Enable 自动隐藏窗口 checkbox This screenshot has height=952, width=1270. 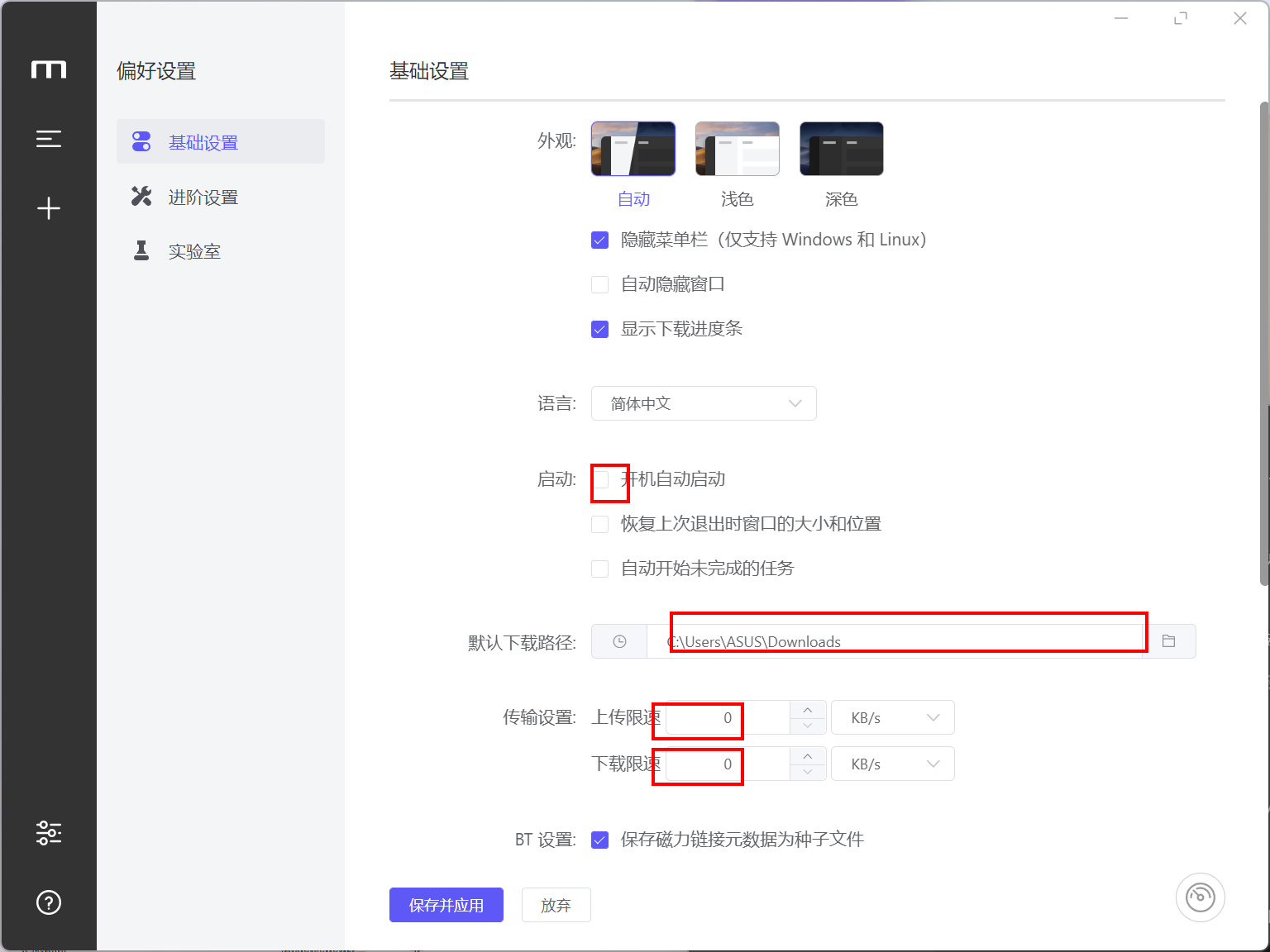tap(600, 285)
